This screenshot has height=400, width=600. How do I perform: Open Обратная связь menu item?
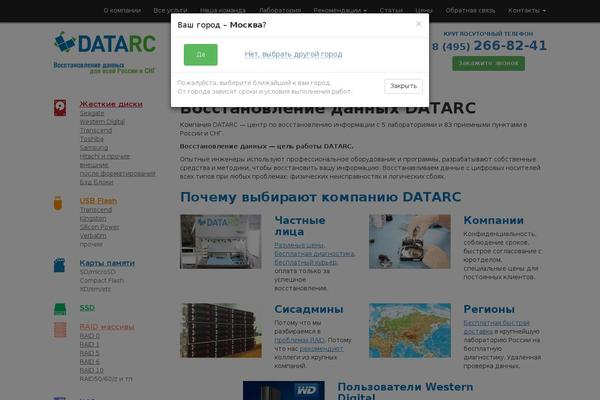click(x=470, y=10)
